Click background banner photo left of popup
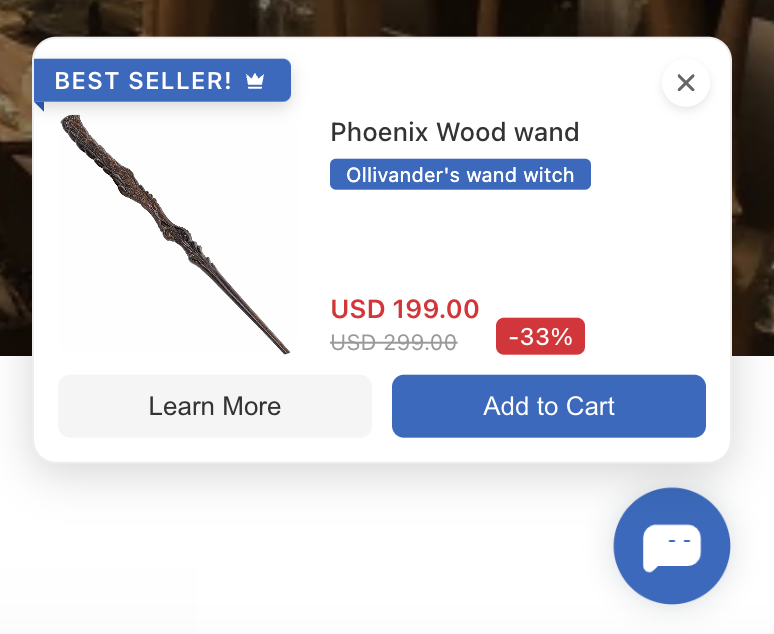Viewport: 774px width, 634px height. (16, 198)
